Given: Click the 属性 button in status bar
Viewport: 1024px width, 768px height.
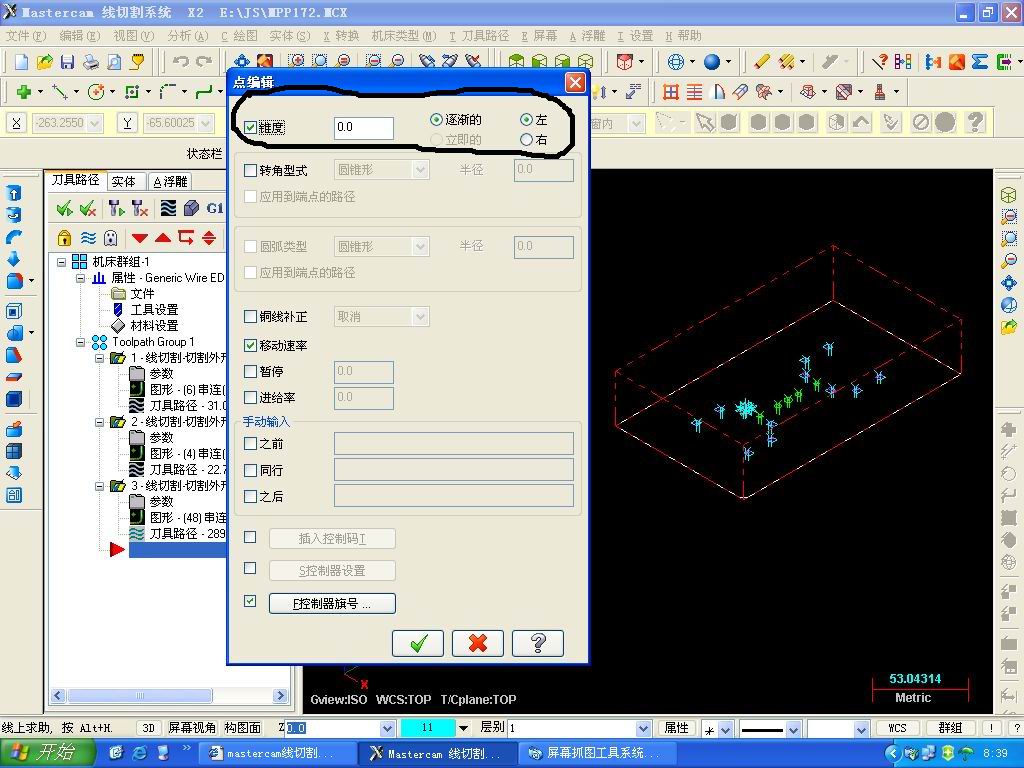Looking at the screenshot, I should pos(677,728).
